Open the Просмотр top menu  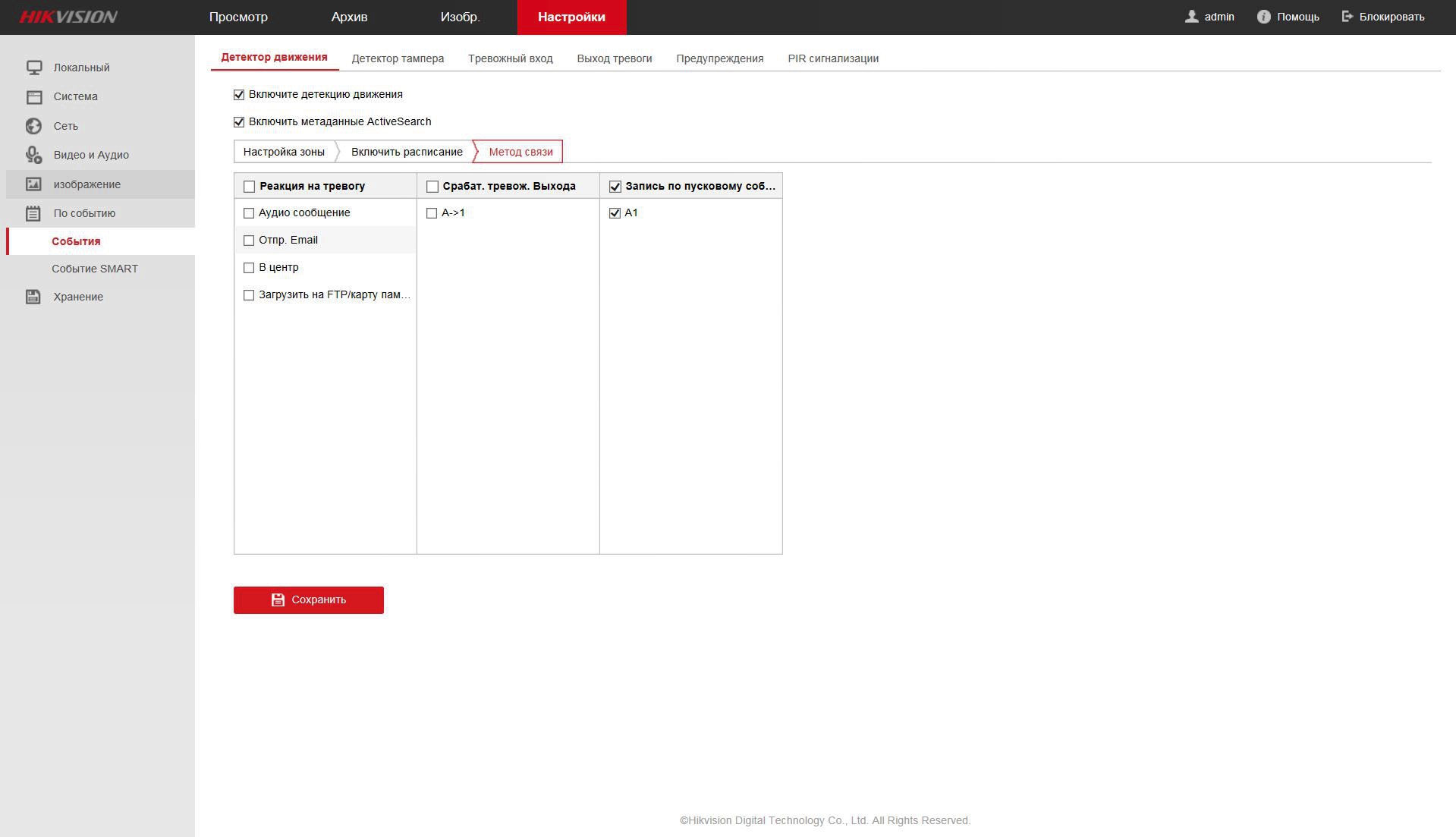238,17
